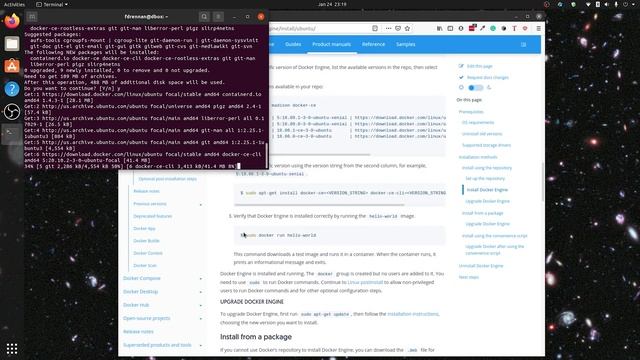Open the Samples tab

pos(406,44)
